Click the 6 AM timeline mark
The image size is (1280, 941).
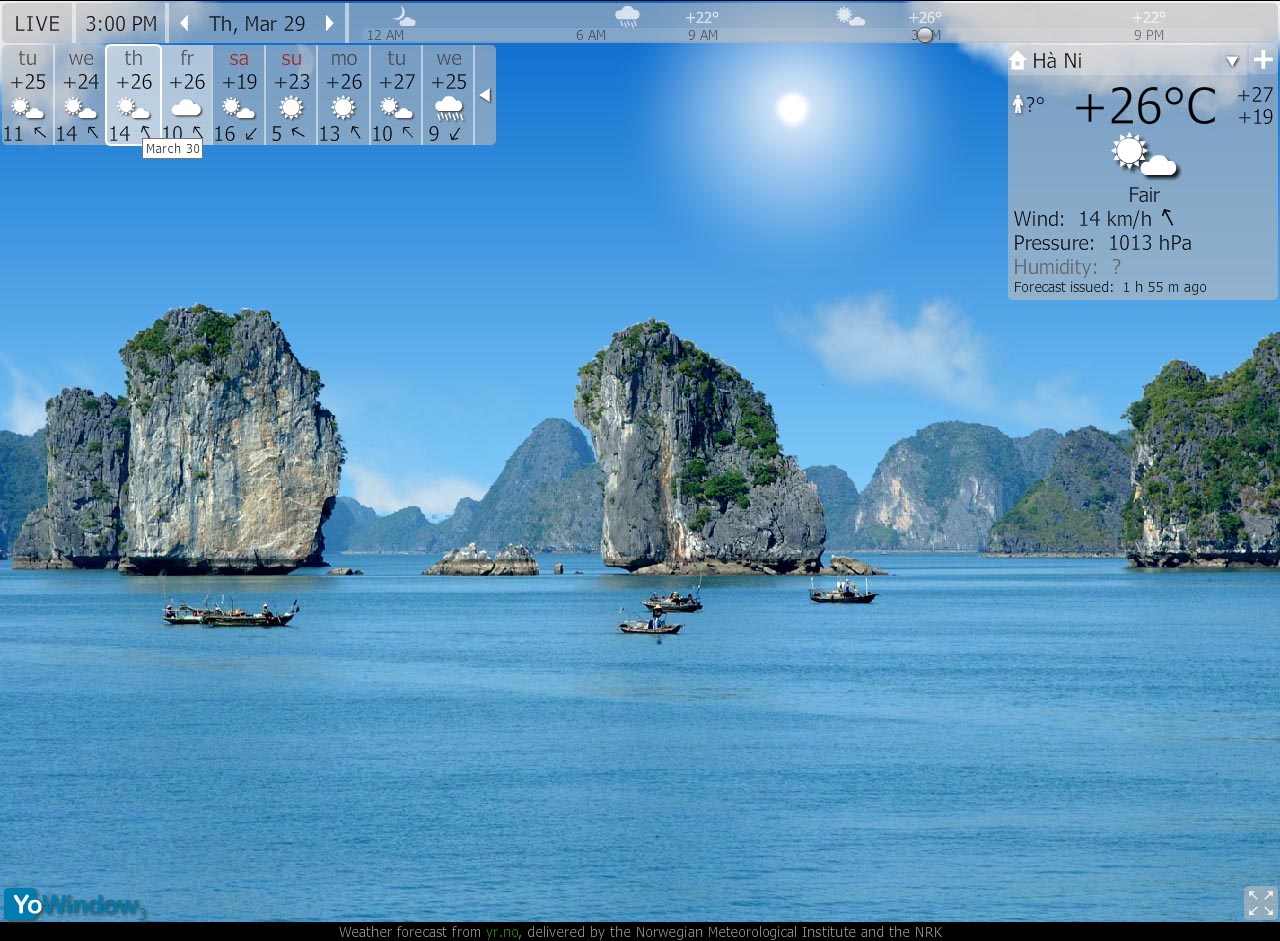[591, 35]
